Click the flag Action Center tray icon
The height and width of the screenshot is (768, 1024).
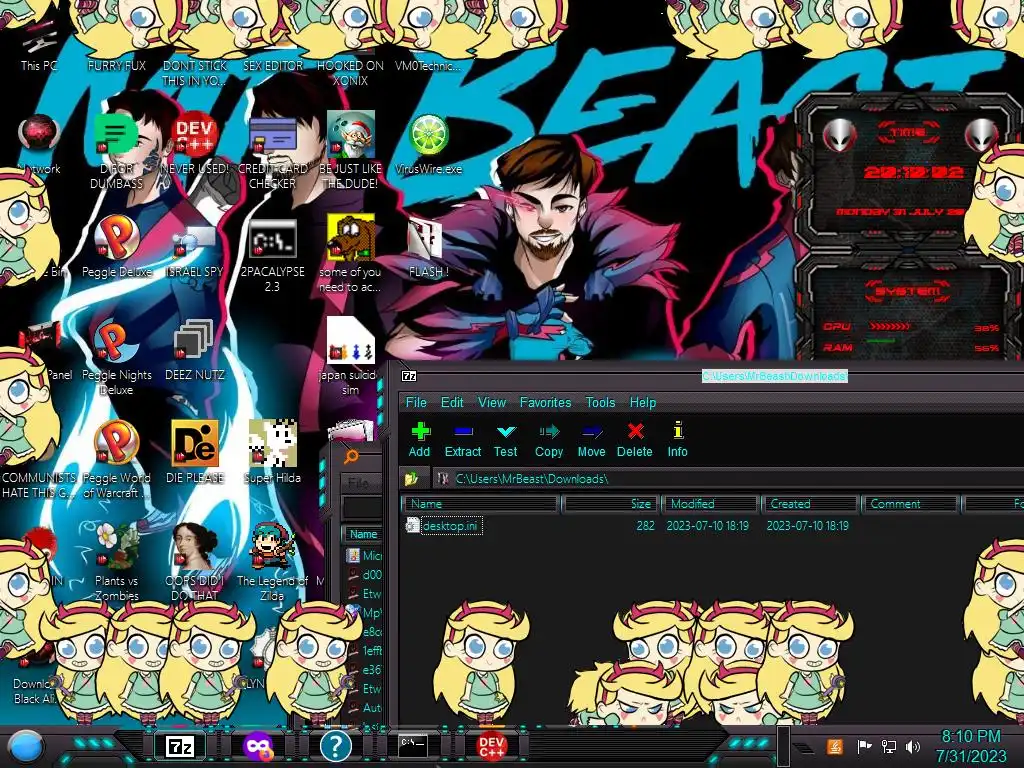pos(865,746)
